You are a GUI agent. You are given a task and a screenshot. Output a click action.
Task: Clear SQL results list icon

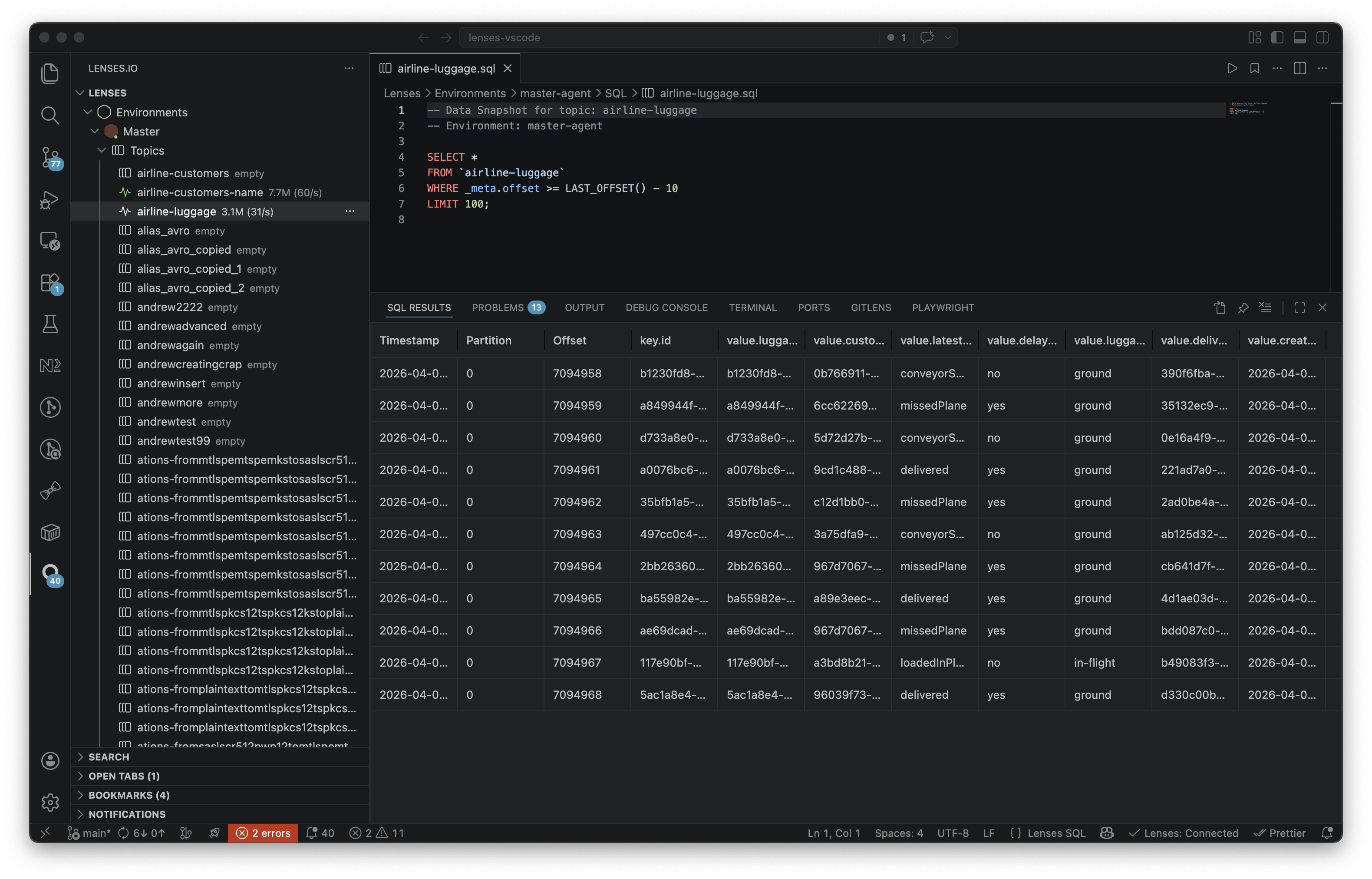click(1265, 307)
